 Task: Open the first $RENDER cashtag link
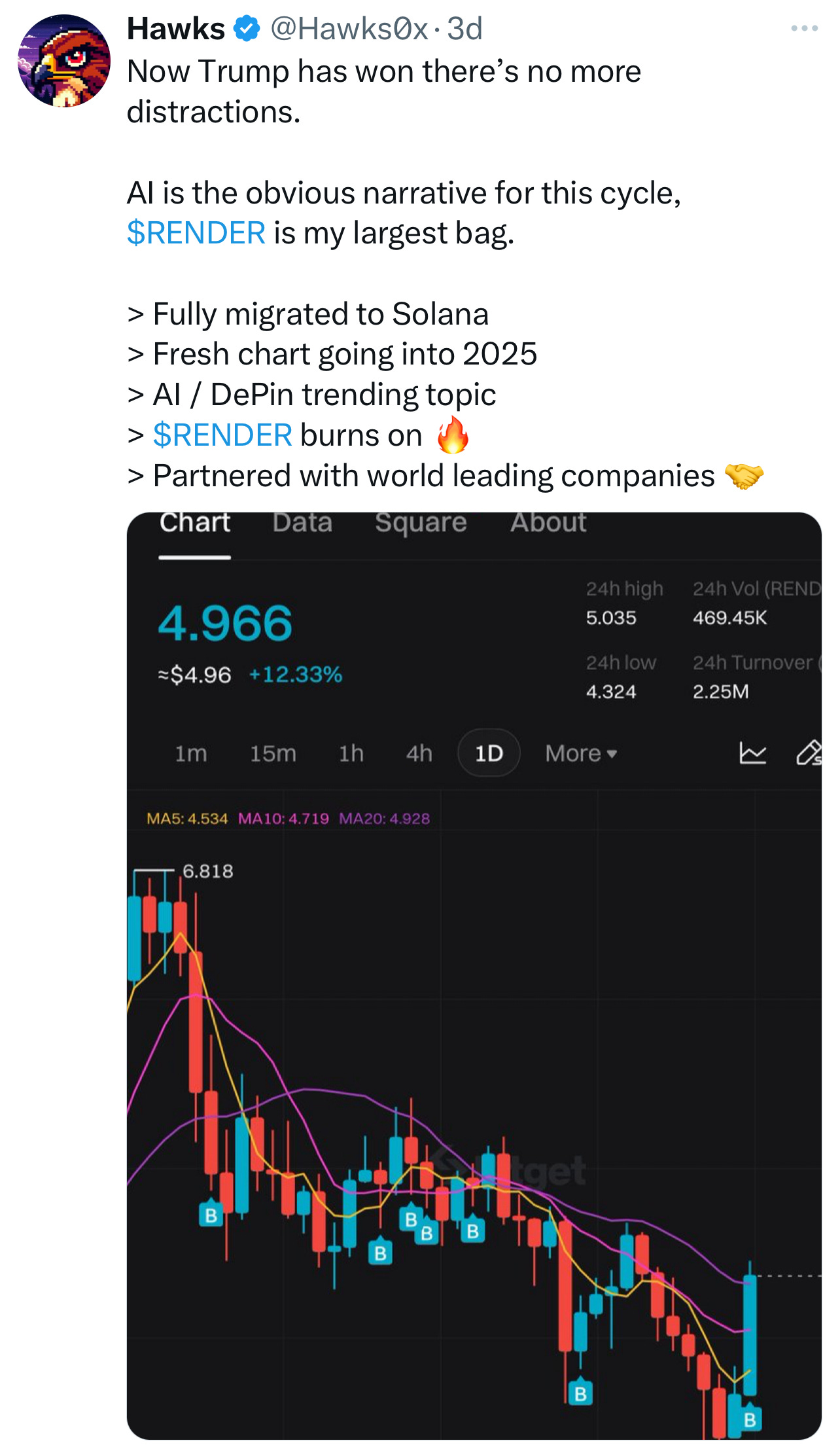tap(196, 233)
